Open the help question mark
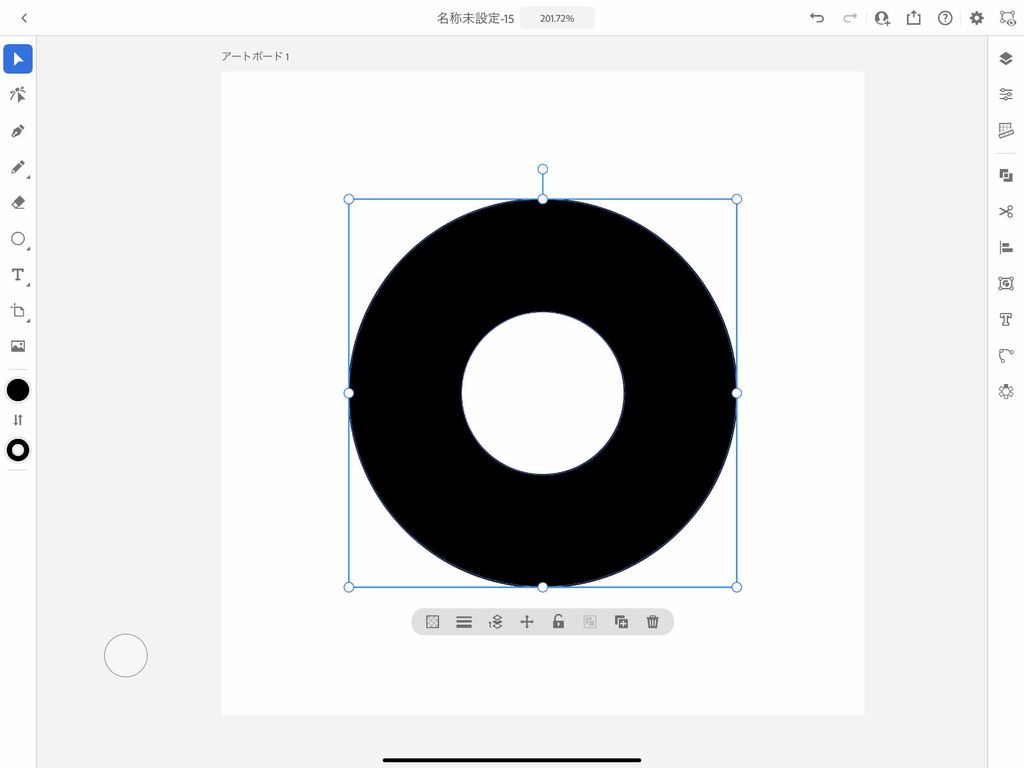The height and width of the screenshot is (768, 1024). [x=945, y=18]
